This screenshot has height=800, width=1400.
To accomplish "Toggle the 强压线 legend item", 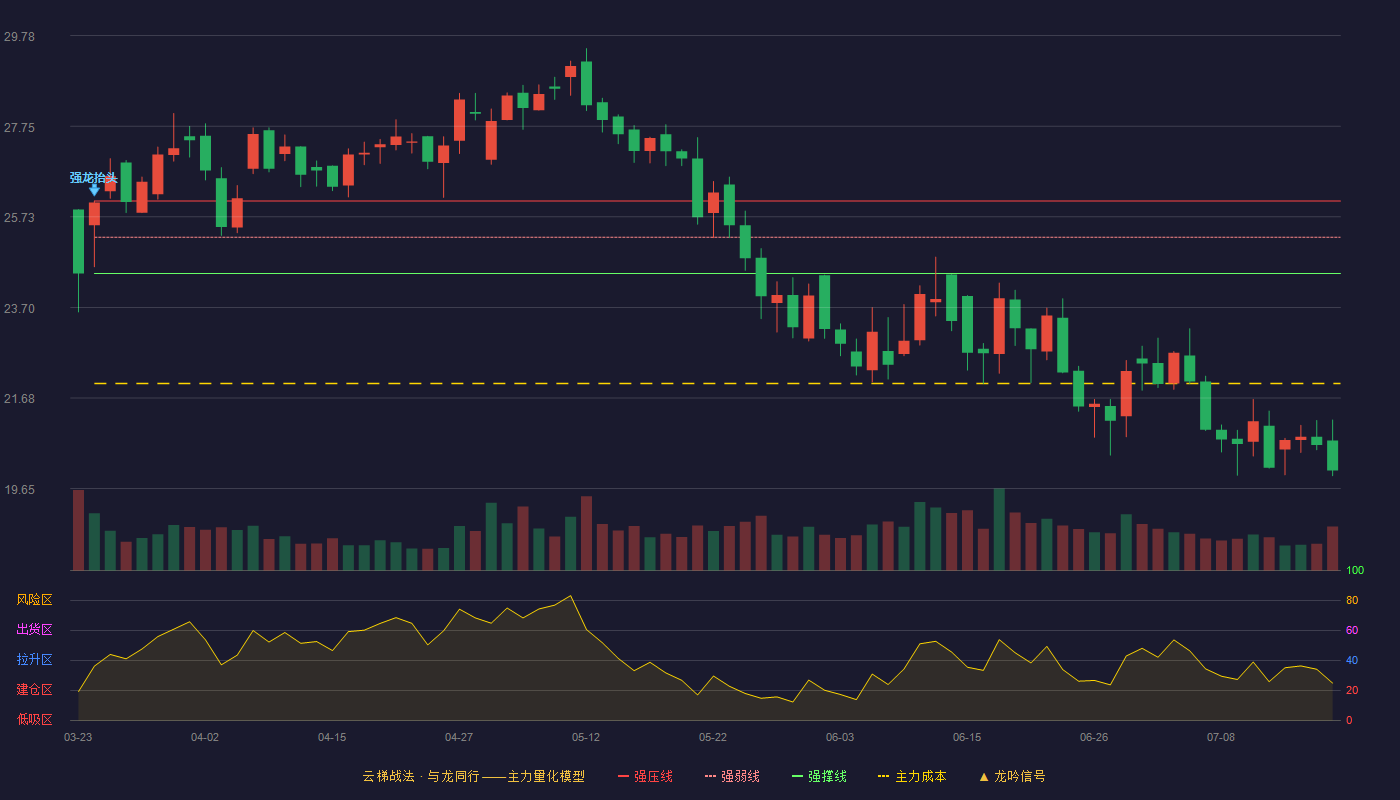I will pos(645,776).
